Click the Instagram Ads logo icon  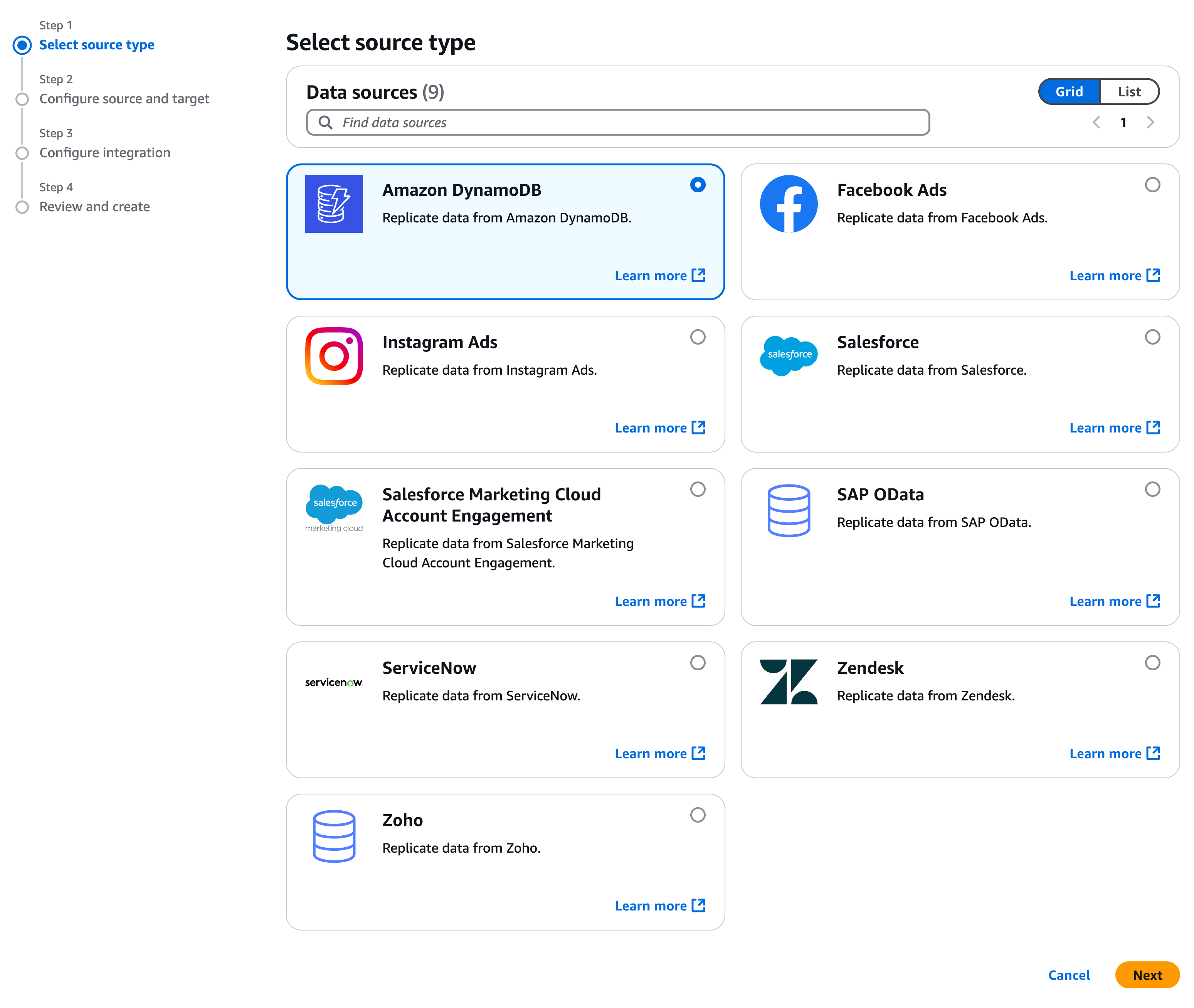pyautogui.click(x=334, y=356)
